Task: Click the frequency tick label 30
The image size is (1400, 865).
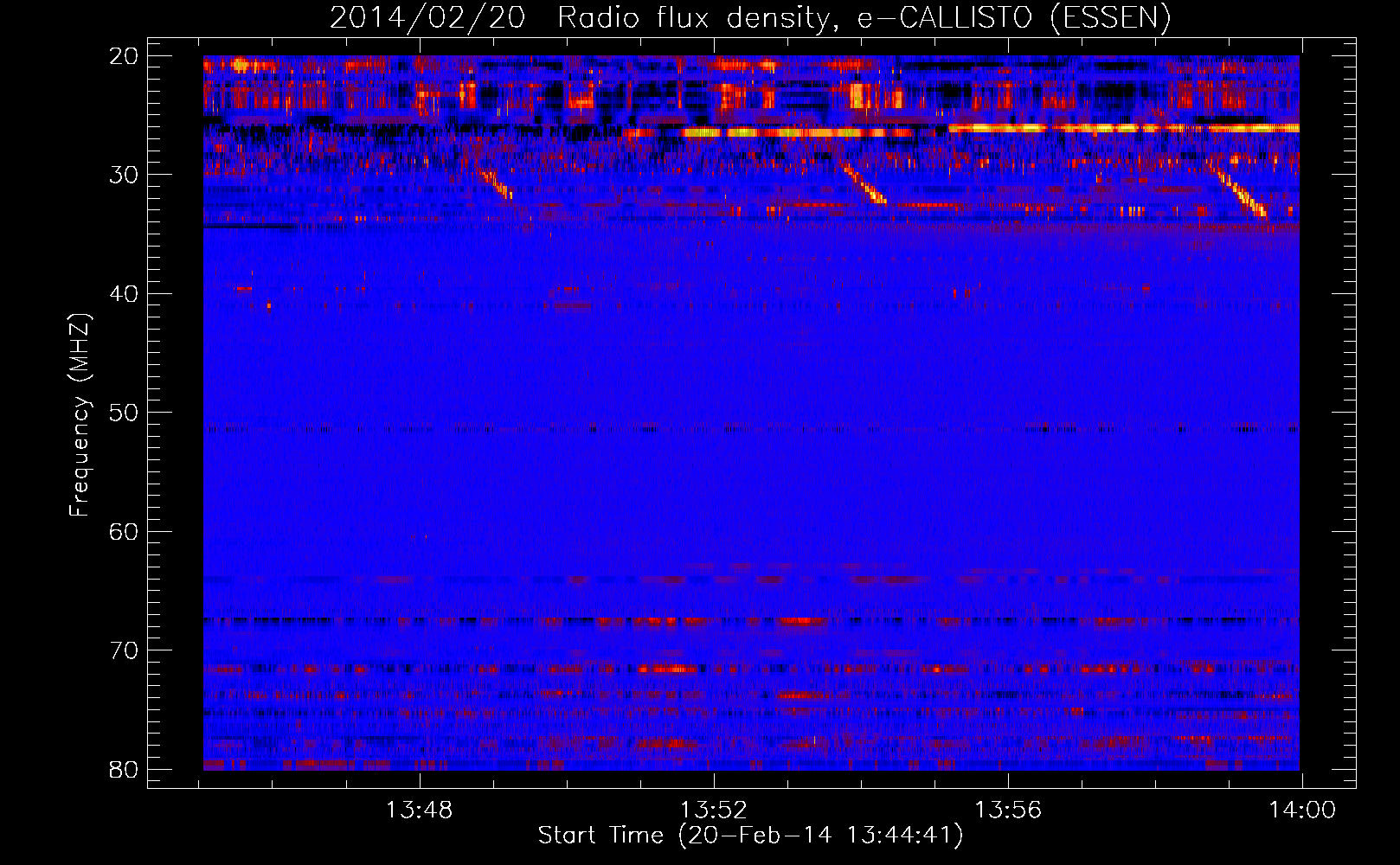Action: pyautogui.click(x=124, y=175)
